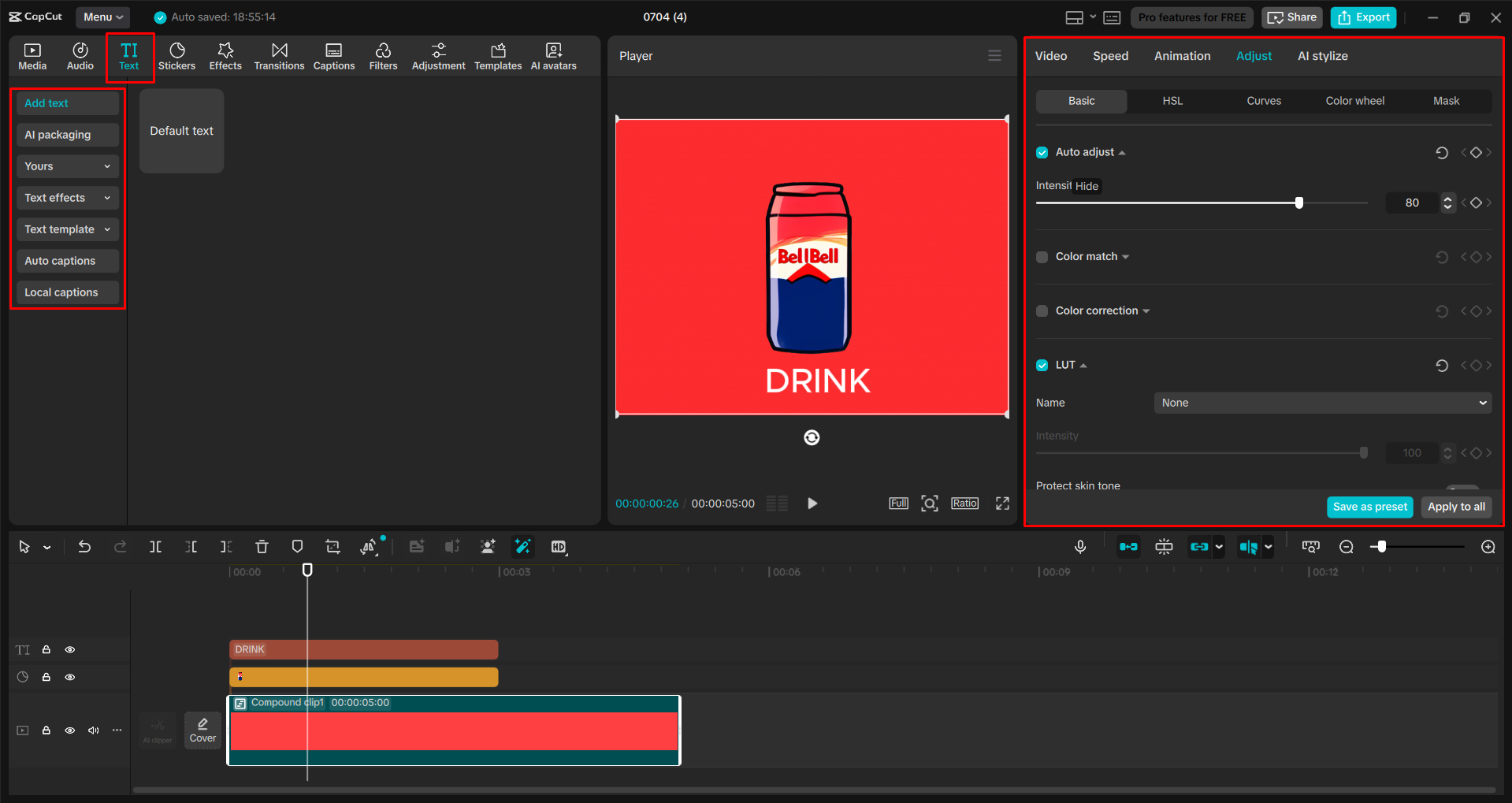Open the Transitions panel
The image size is (1512, 803).
tap(279, 55)
